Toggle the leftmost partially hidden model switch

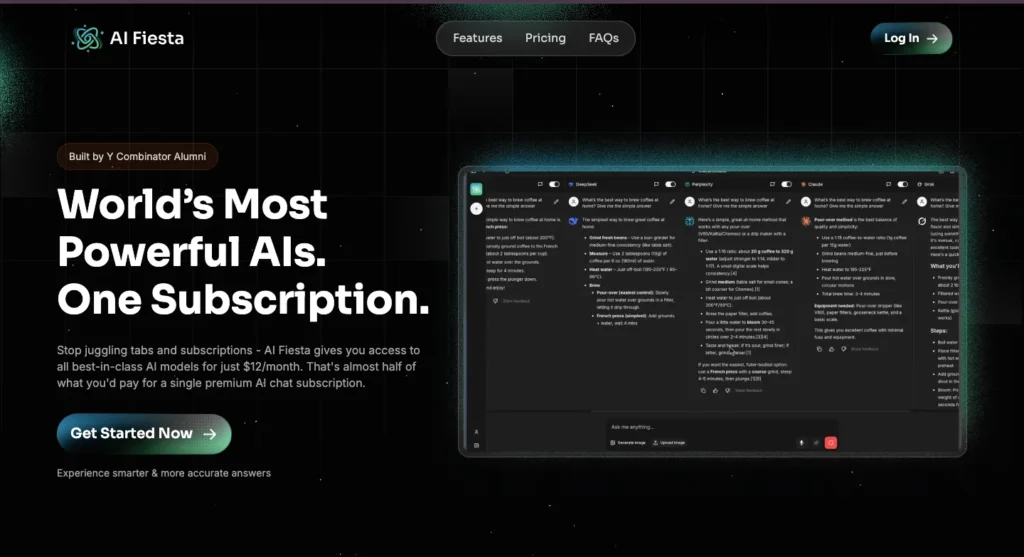pyautogui.click(x=554, y=184)
